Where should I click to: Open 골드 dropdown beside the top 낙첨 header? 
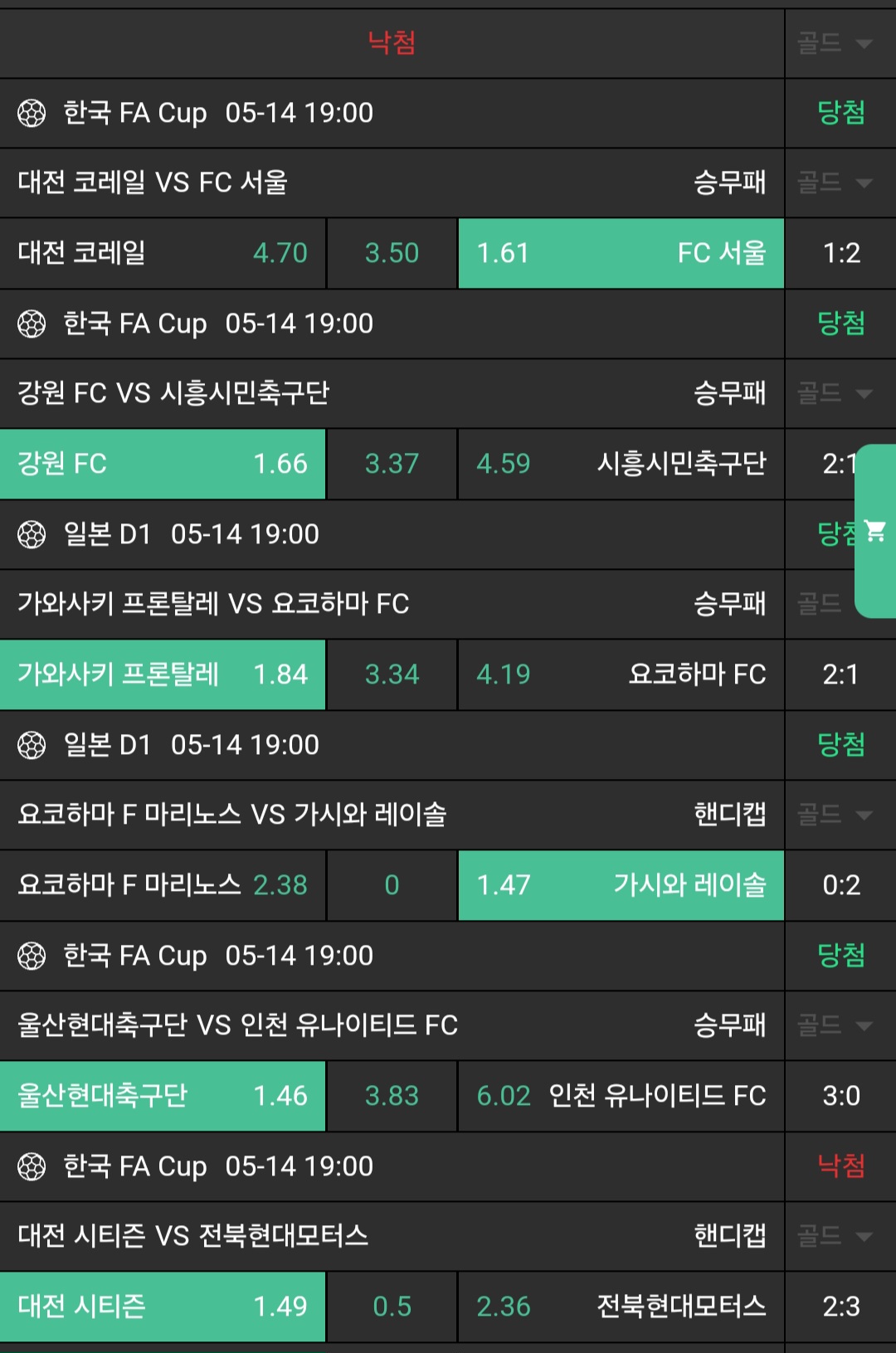click(x=835, y=43)
